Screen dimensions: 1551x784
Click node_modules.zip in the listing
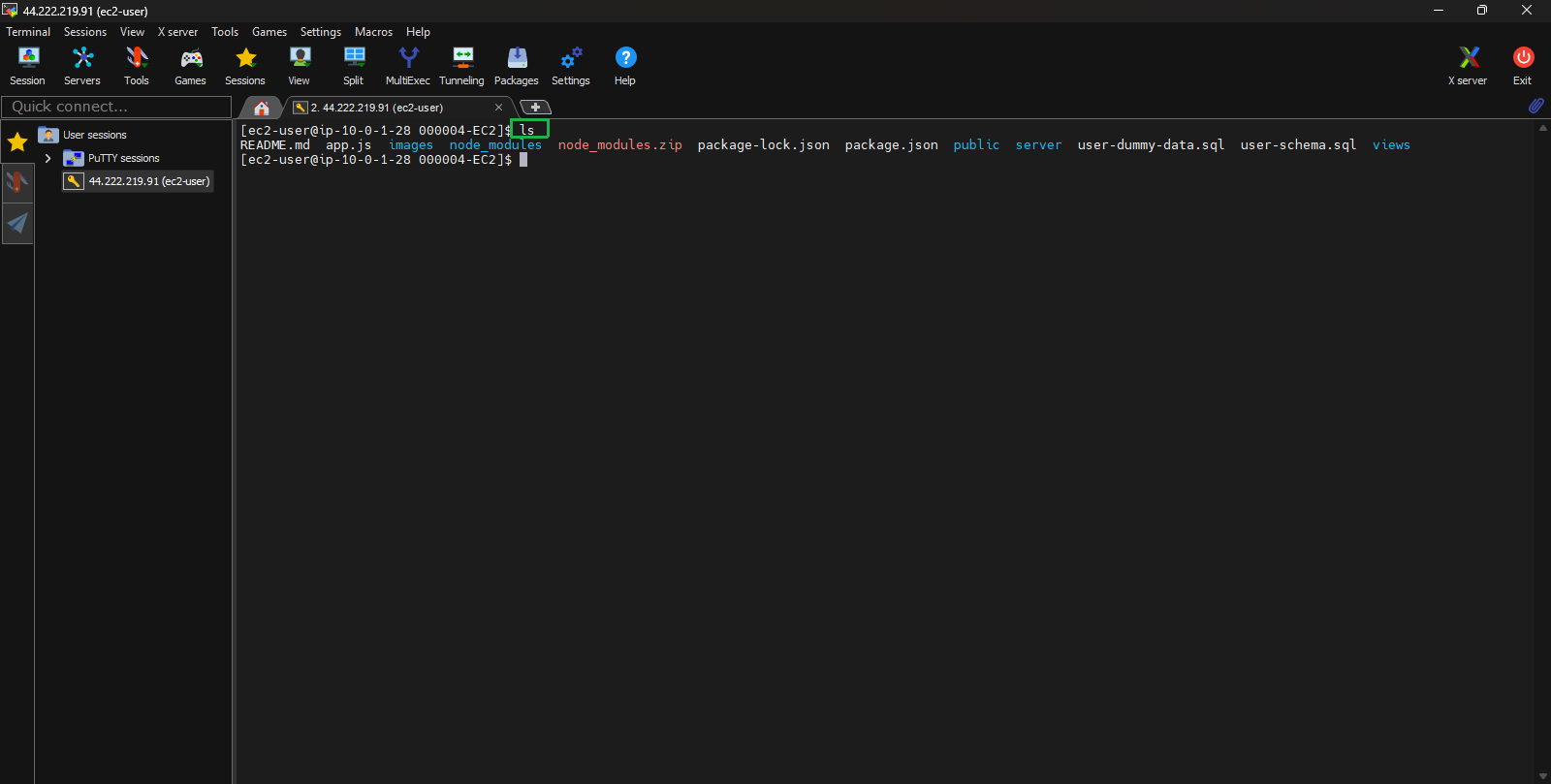pos(620,145)
